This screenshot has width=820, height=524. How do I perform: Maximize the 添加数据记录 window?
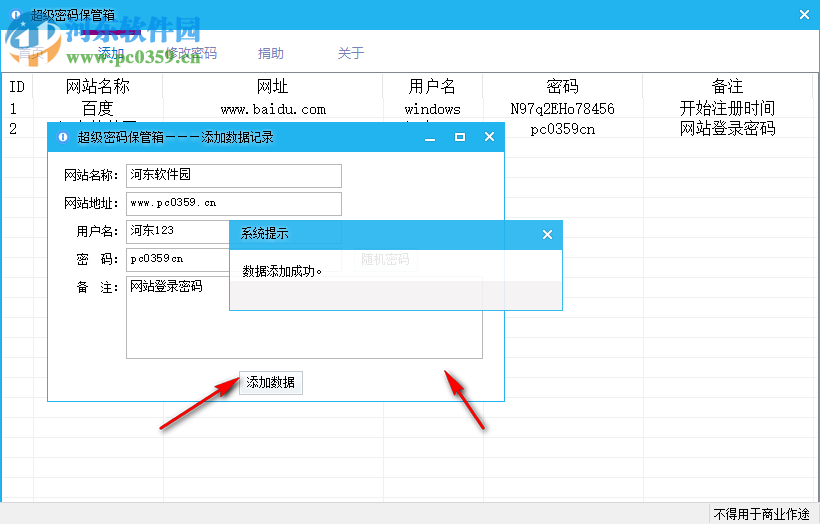click(x=460, y=137)
